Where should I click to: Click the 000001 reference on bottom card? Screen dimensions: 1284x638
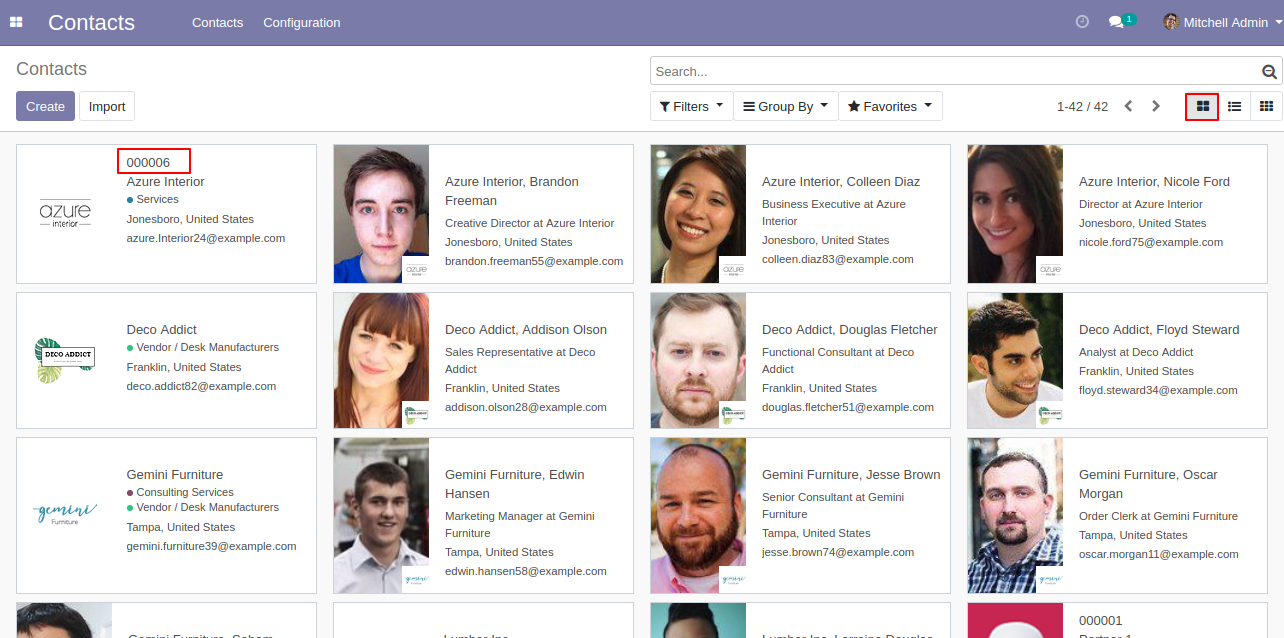[1101, 621]
